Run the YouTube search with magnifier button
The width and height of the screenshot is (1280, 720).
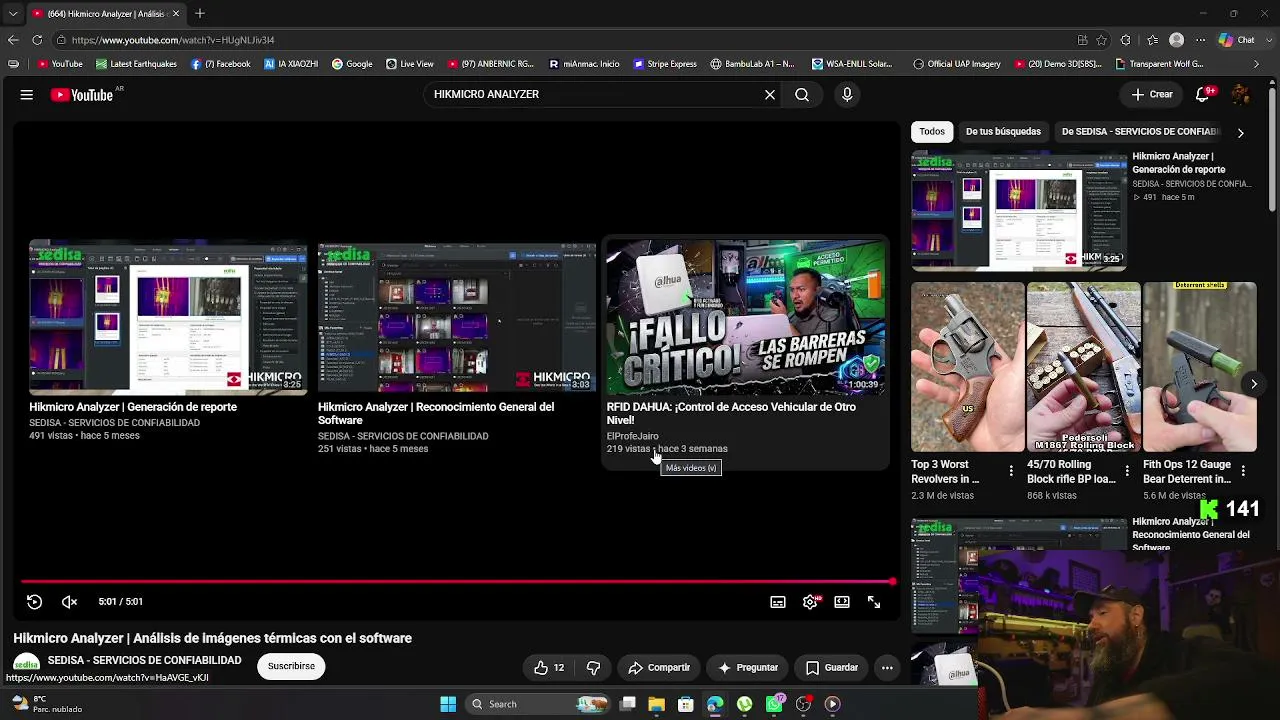pyautogui.click(x=802, y=95)
